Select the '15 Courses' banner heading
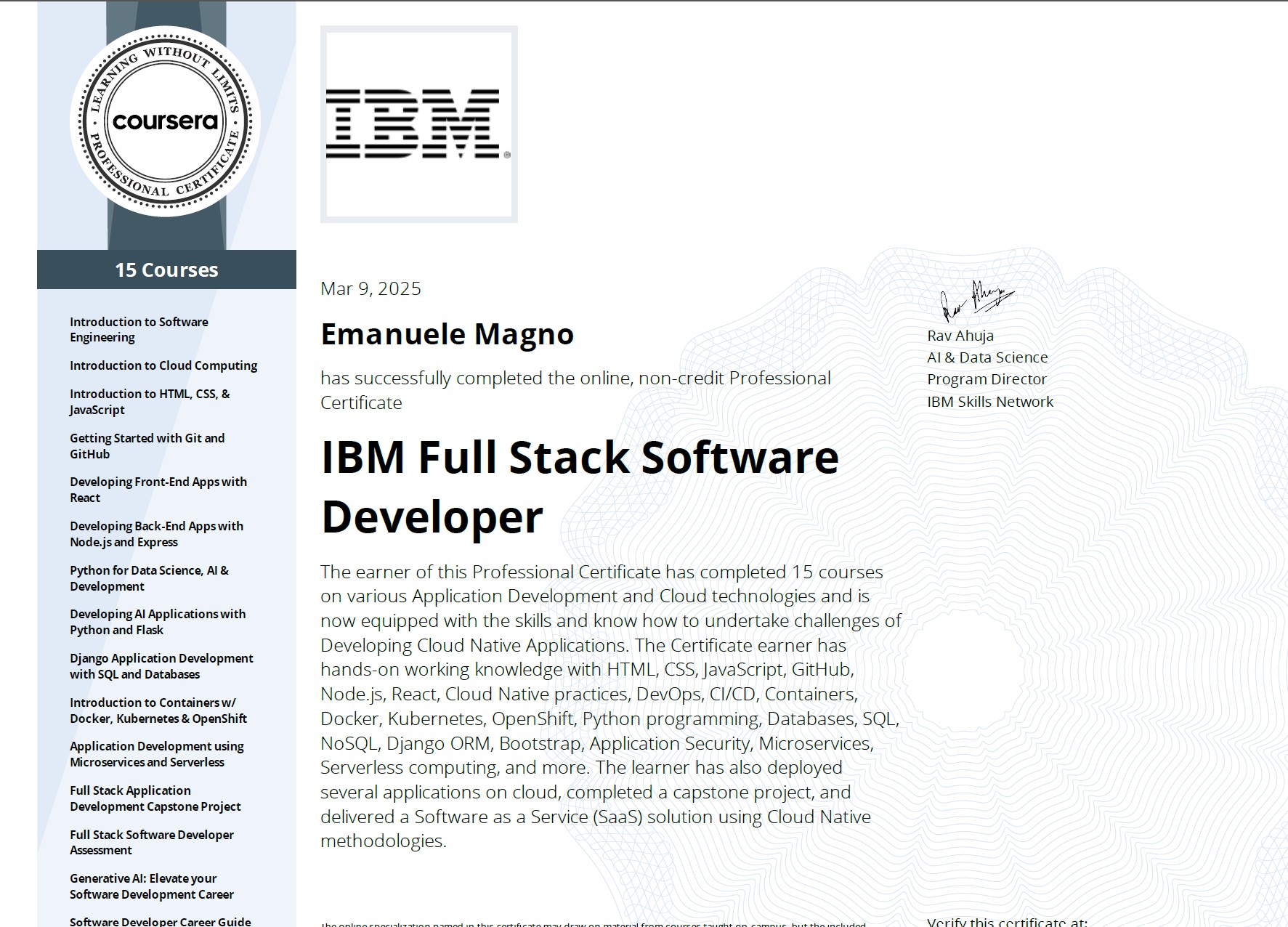 [166, 270]
